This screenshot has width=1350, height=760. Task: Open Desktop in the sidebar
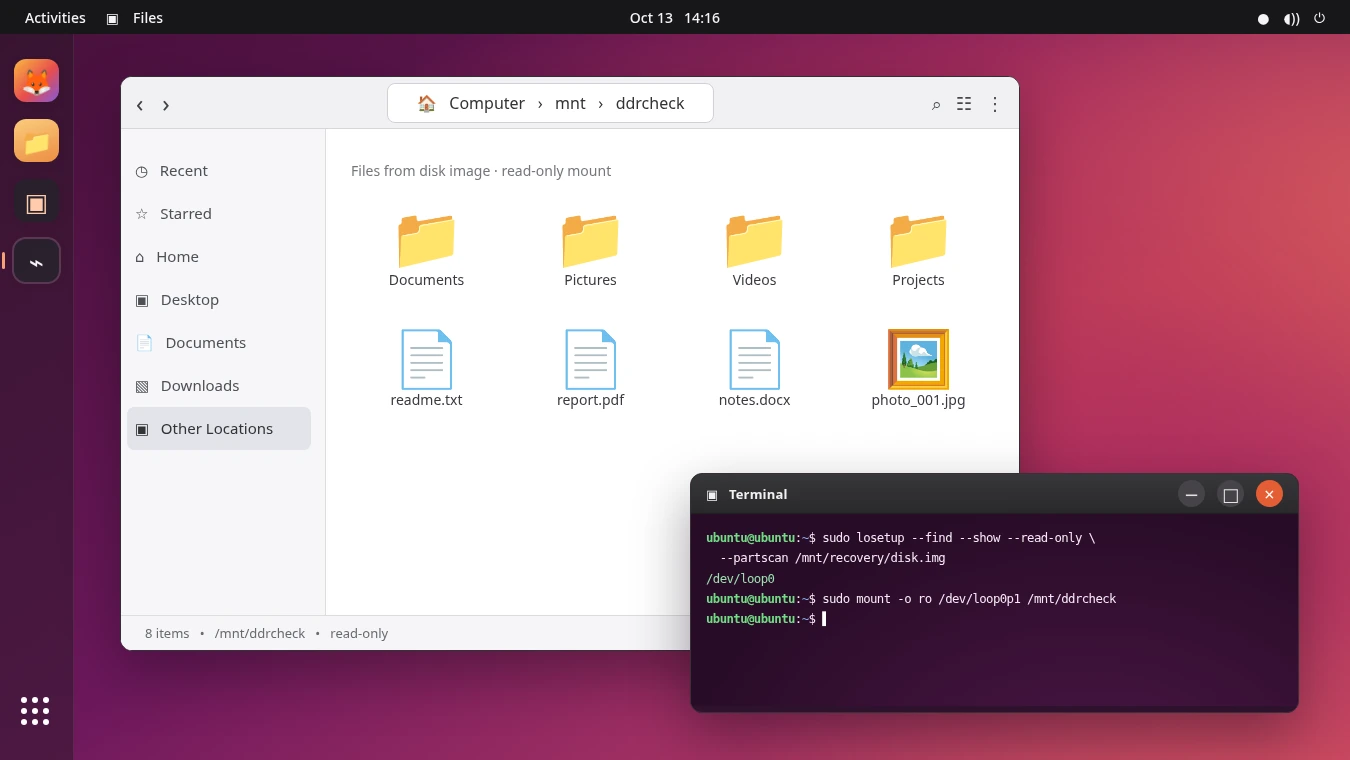click(x=219, y=300)
